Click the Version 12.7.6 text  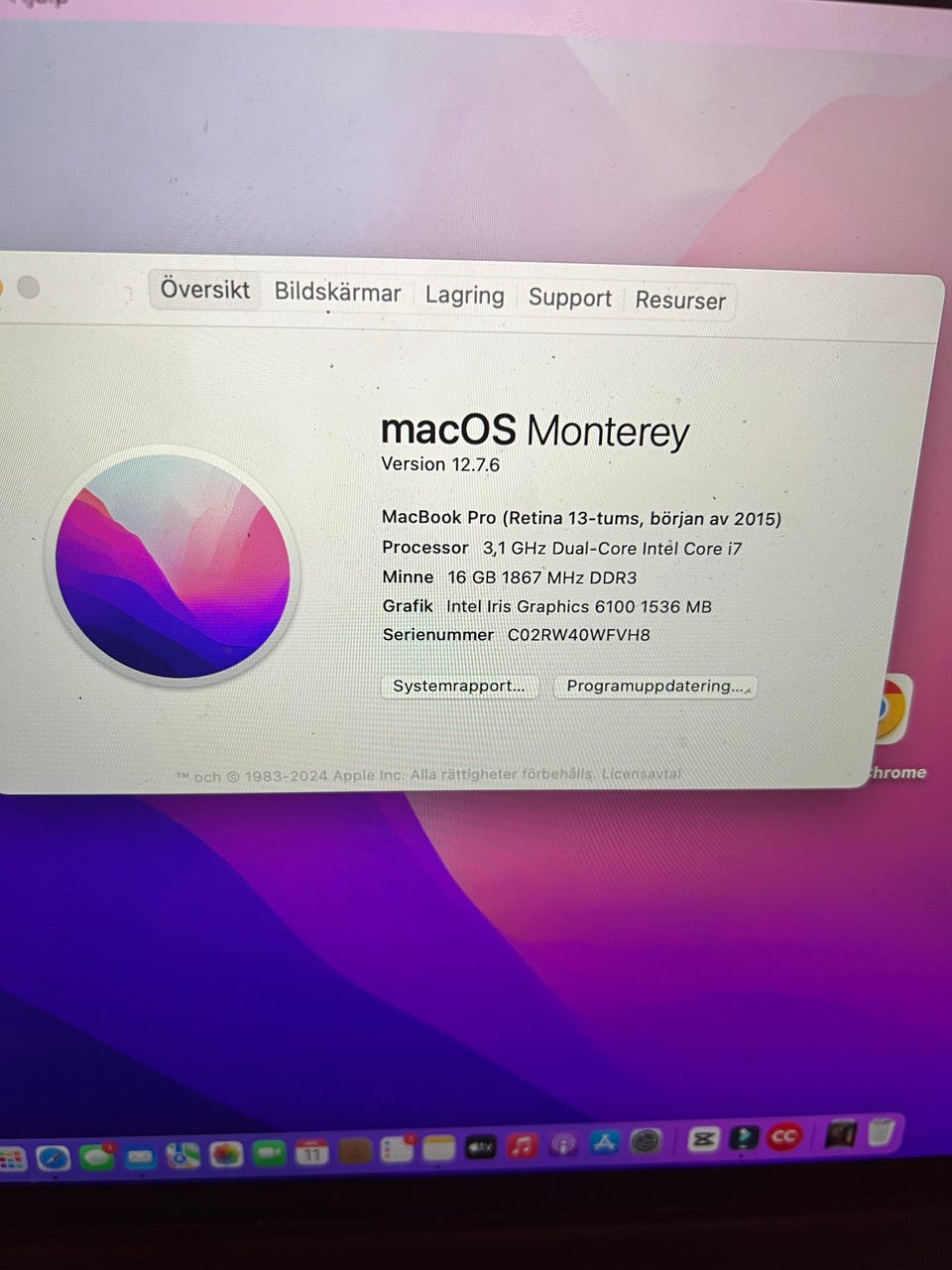[440, 464]
